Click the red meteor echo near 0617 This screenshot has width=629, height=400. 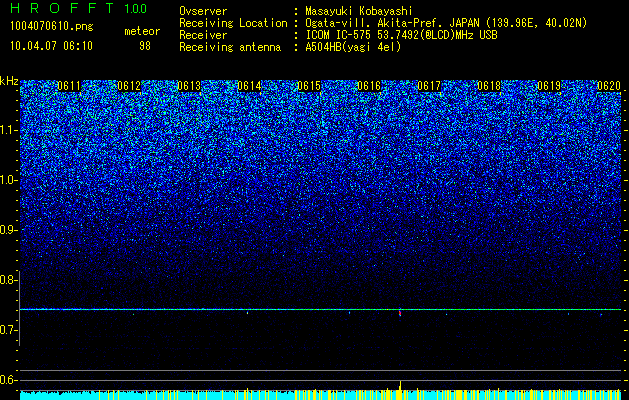(x=400, y=313)
